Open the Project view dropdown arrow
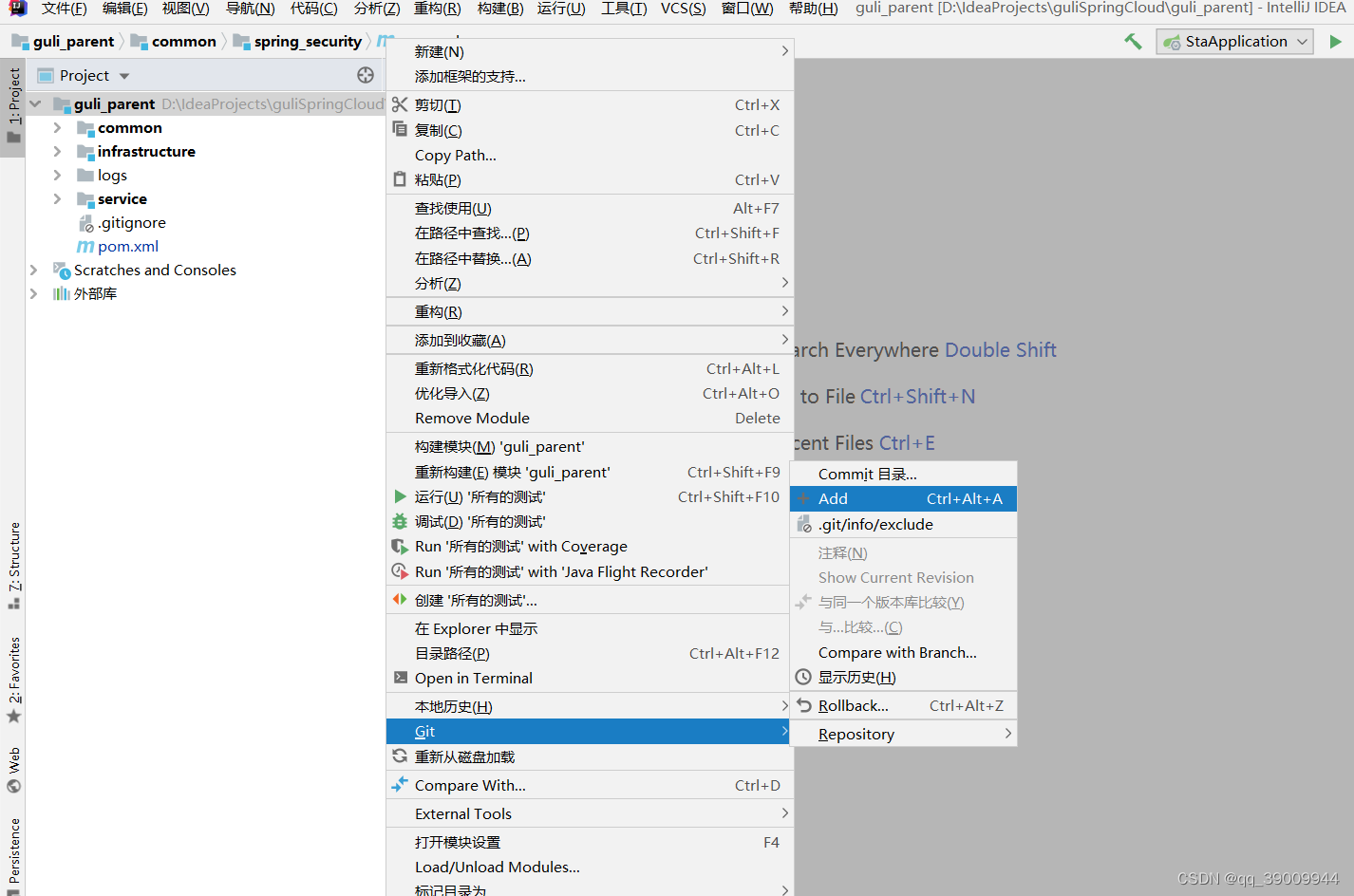 coord(124,76)
